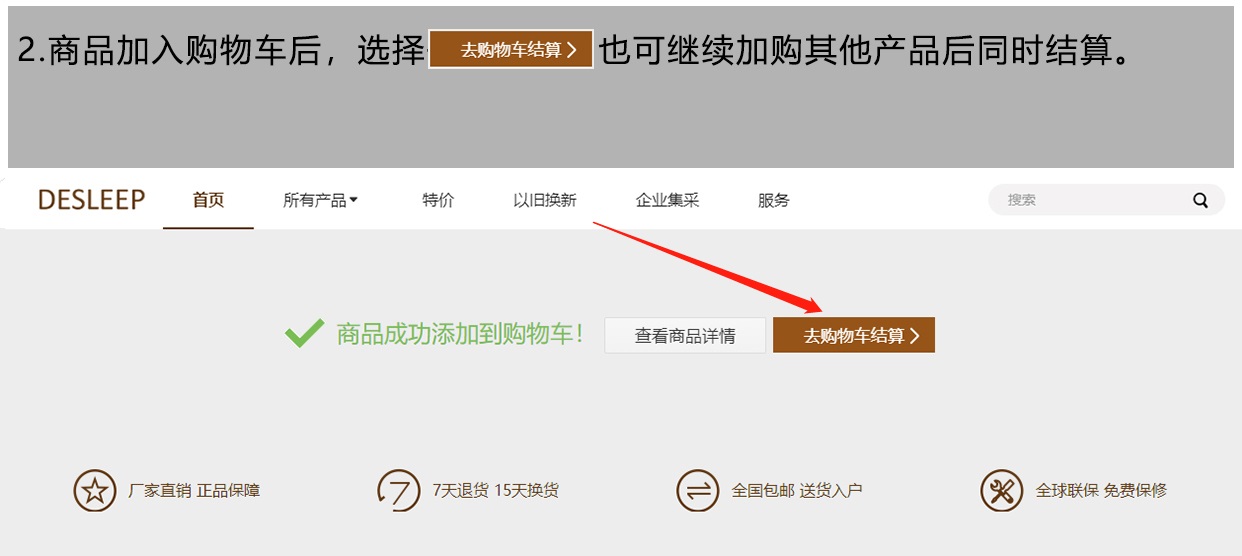Open the 所有产品 dropdown menu
This screenshot has height=556, width=1242.
pos(320,200)
